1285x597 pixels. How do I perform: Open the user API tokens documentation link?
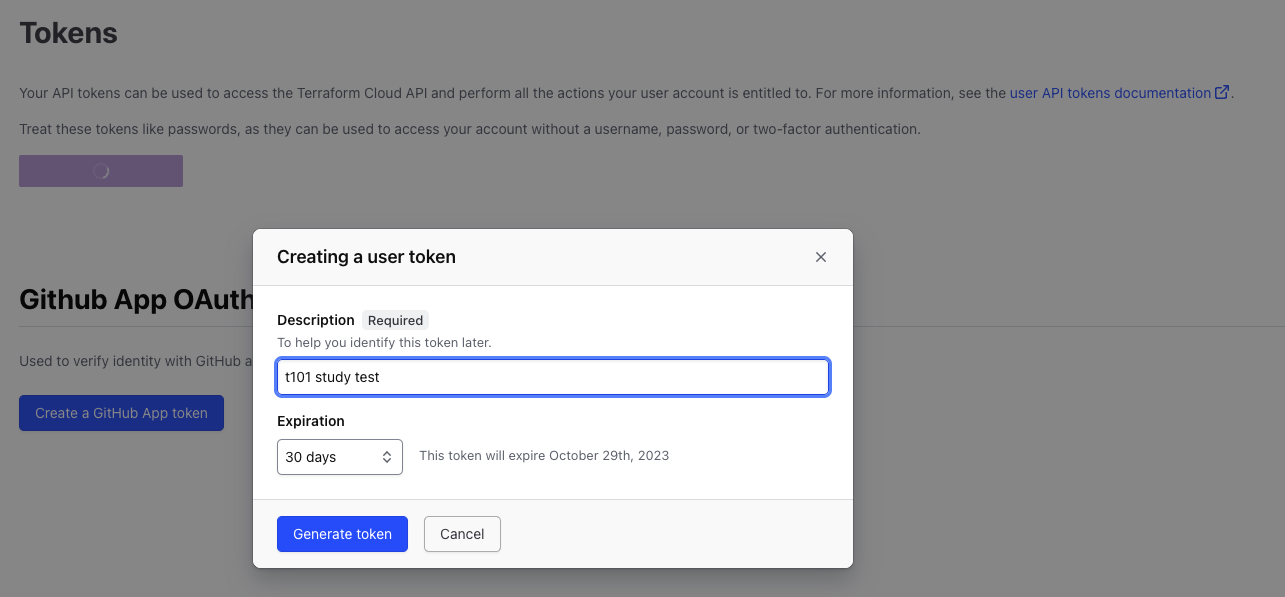tap(1110, 93)
